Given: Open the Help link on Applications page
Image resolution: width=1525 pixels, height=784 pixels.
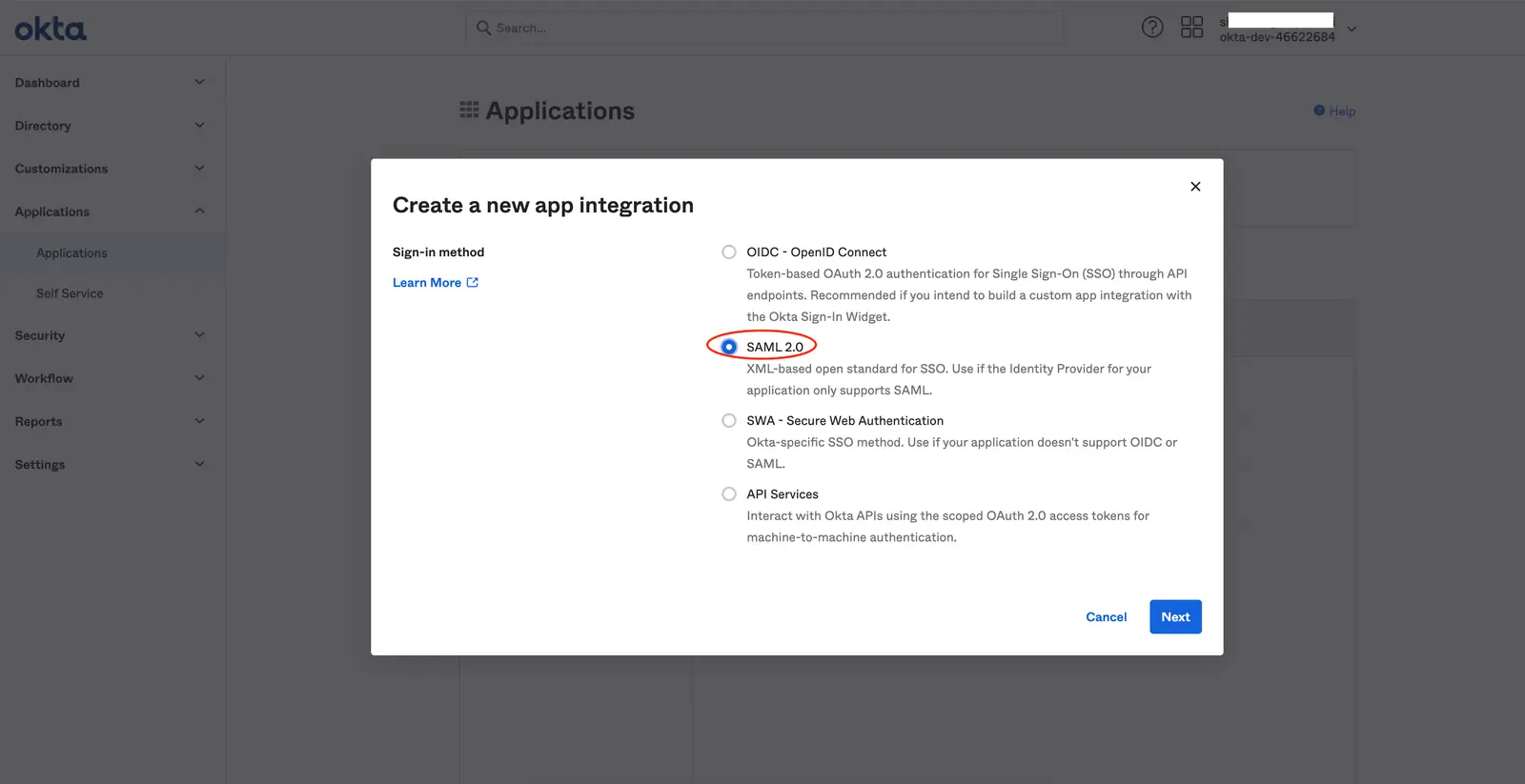Looking at the screenshot, I should click(x=1334, y=111).
